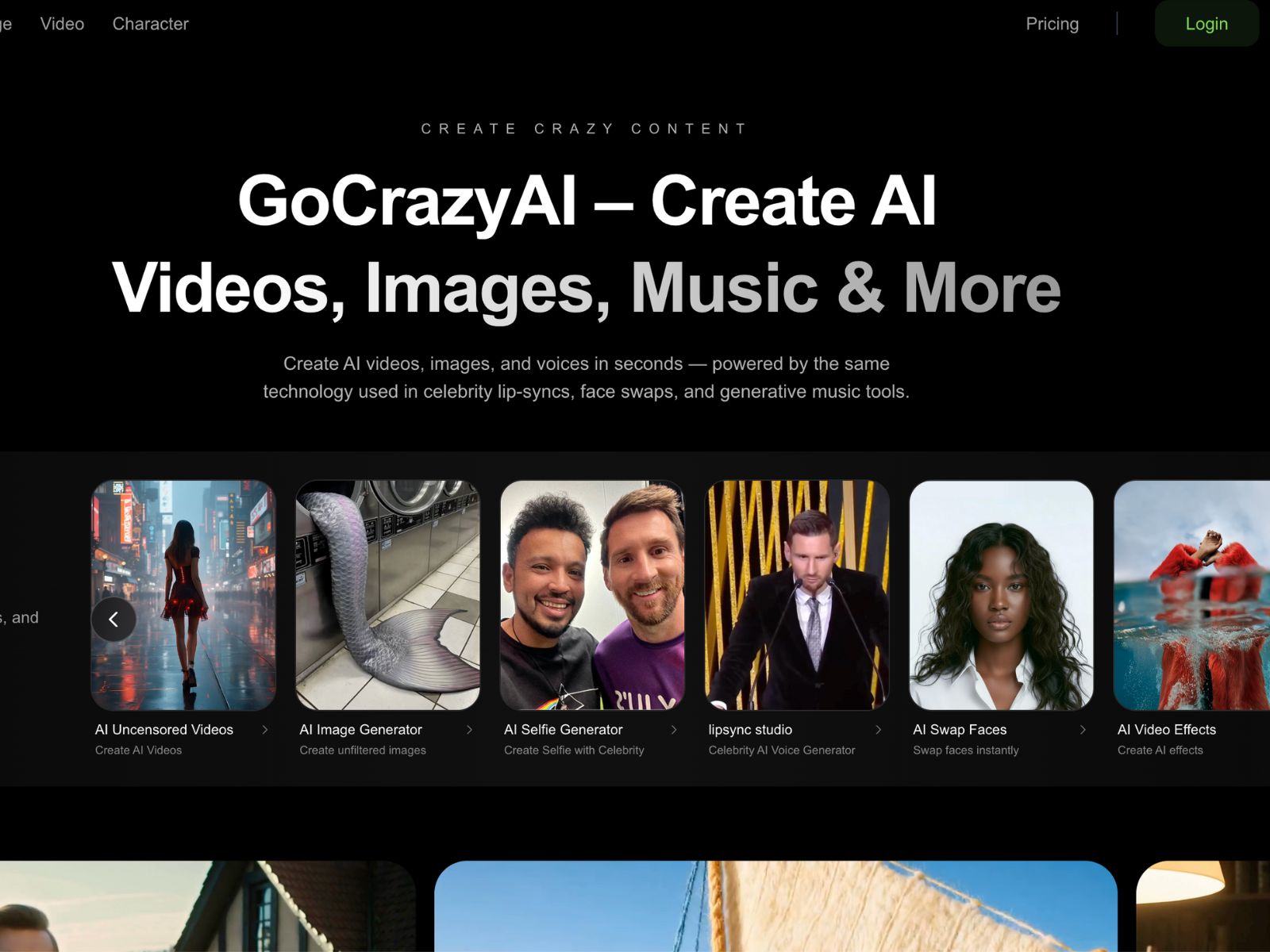Select the two-men selfie thumbnail
Screen dimensions: 1270x952
(592, 594)
